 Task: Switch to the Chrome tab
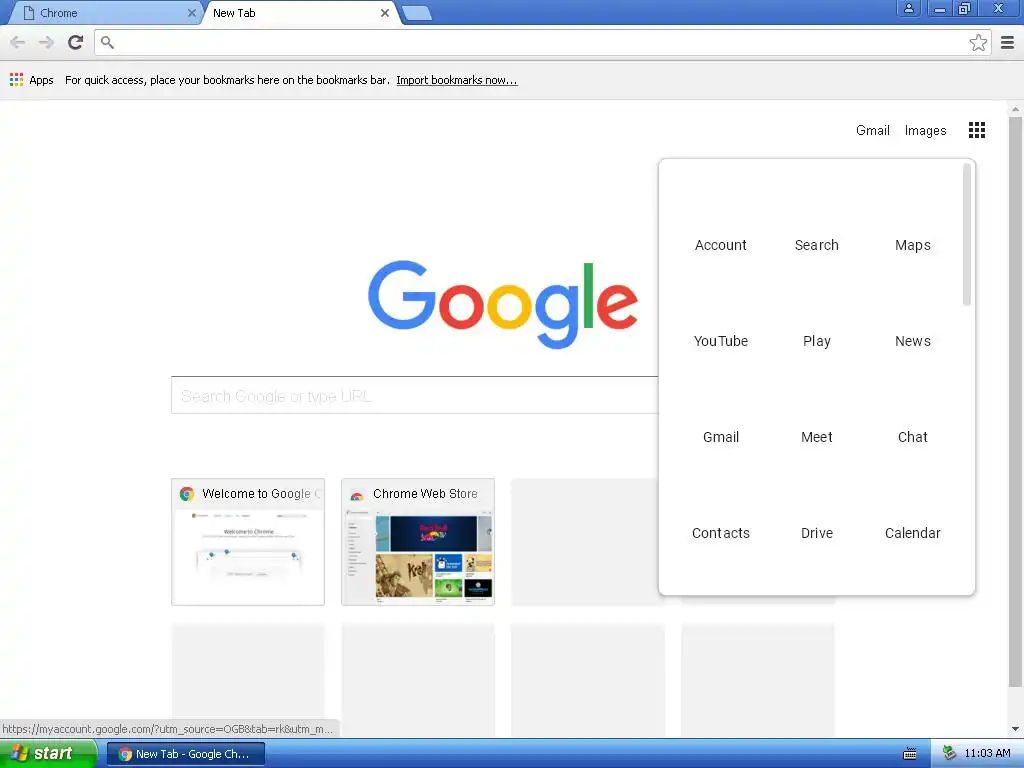(104, 13)
